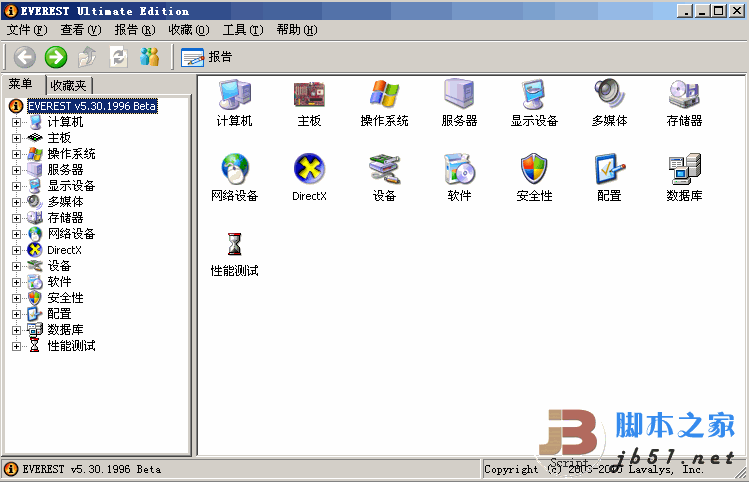Click the EVEREST title bar info icon

[x=11, y=11]
